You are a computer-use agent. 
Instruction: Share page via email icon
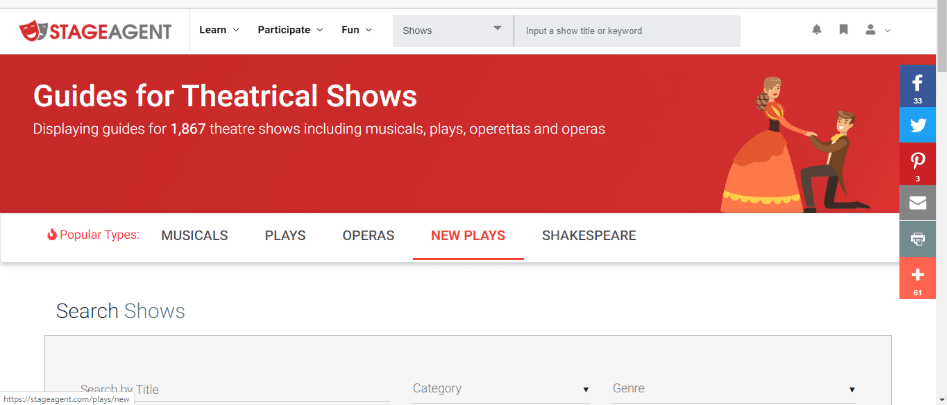[x=917, y=203]
